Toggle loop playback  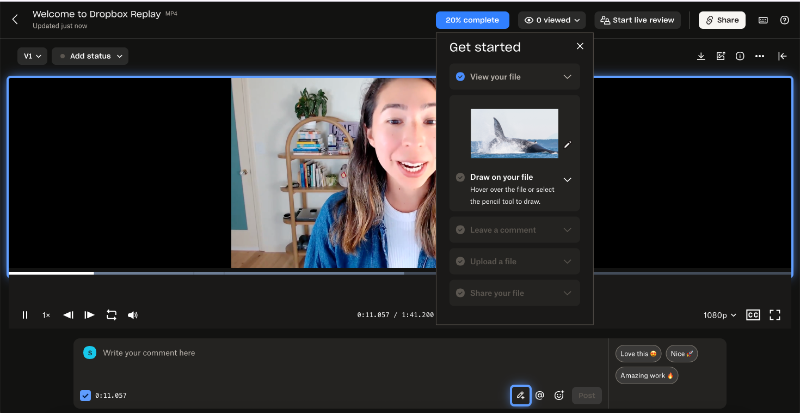click(111, 315)
